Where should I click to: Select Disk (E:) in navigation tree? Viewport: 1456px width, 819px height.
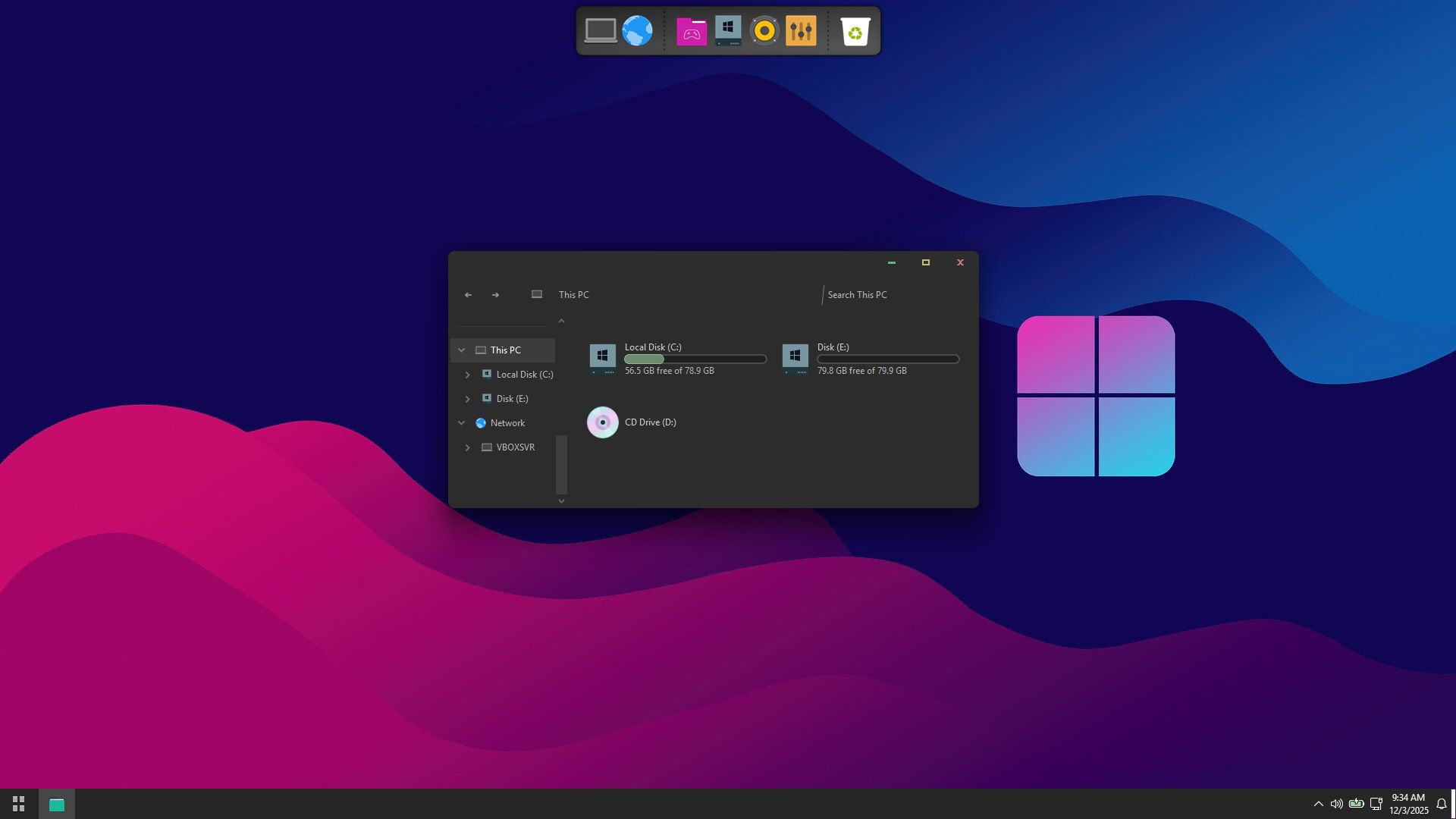pos(512,399)
